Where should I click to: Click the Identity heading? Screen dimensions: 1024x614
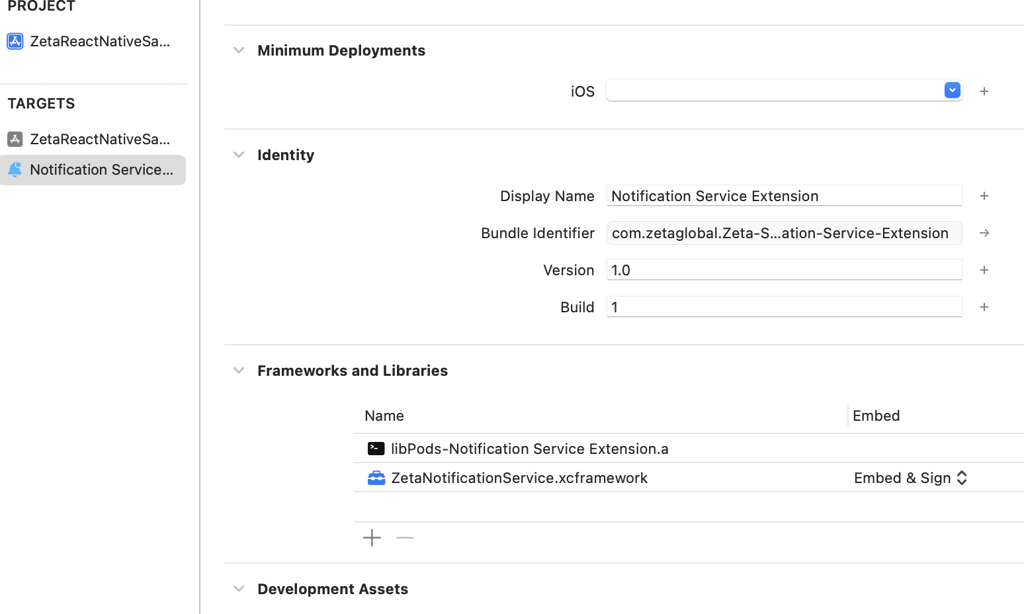[285, 155]
